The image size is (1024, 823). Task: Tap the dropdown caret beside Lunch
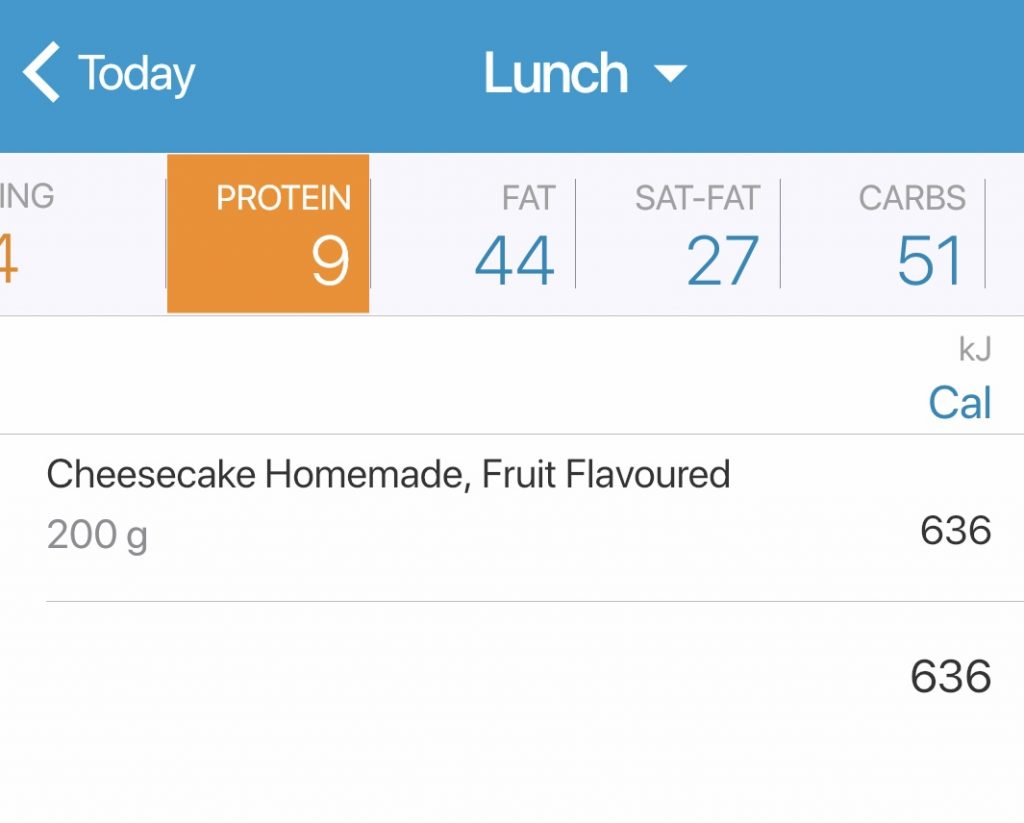(672, 73)
